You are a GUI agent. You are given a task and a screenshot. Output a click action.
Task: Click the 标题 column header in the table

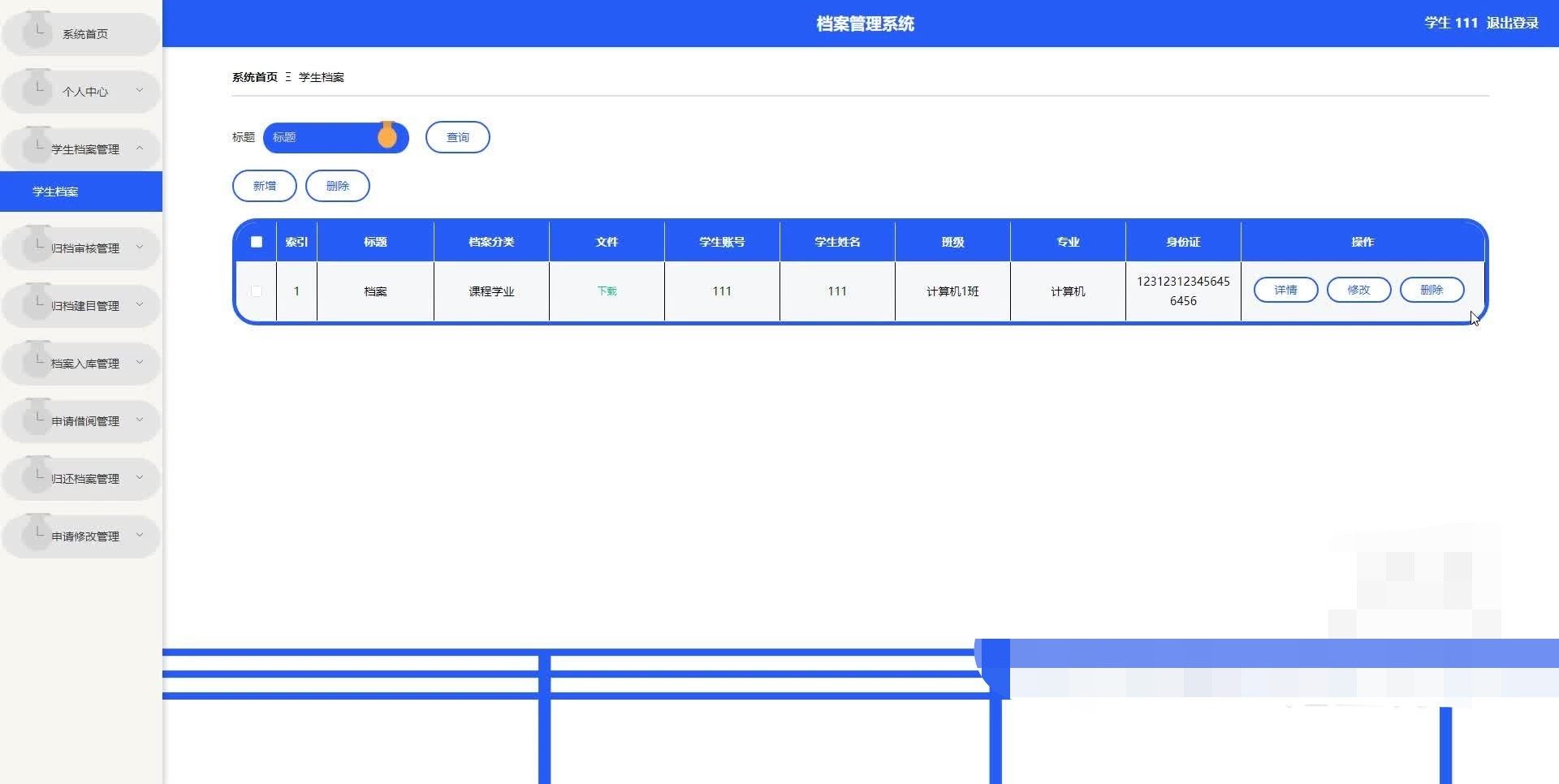coord(375,242)
